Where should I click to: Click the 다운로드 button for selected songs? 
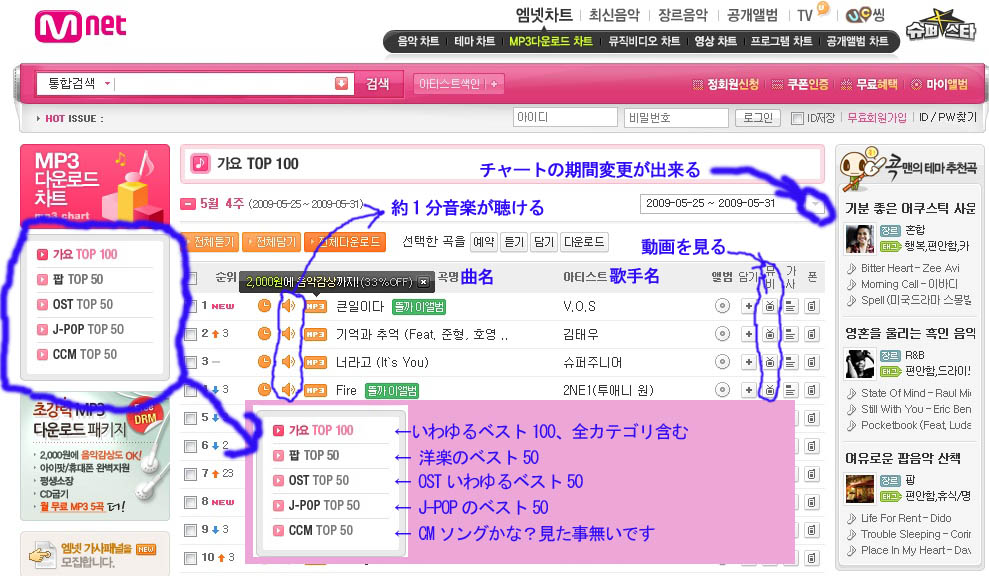coord(584,242)
